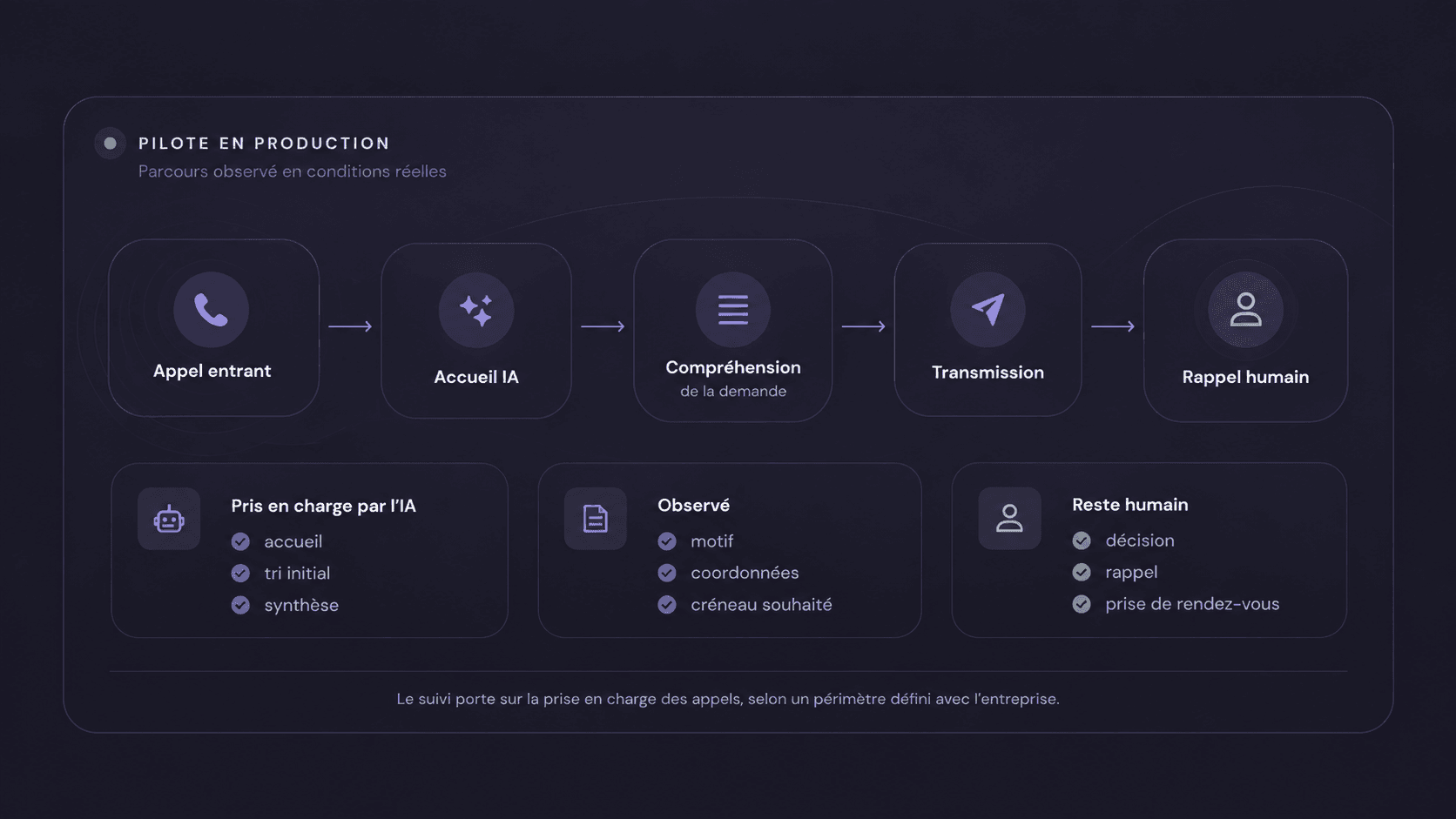Viewport: 1456px width, 819px height.
Task: Toggle the checkmark next to accueil
Action: tap(240, 541)
